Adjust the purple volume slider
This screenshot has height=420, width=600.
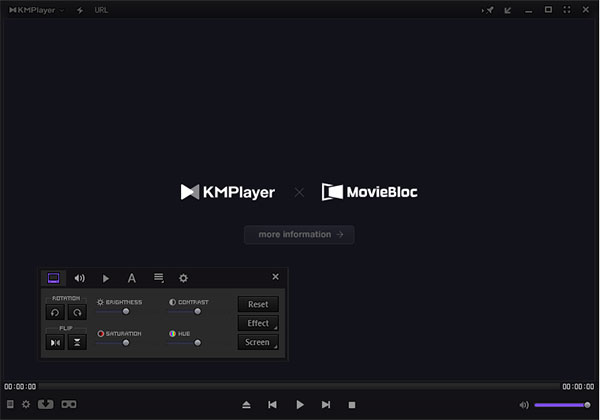coord(562,405)
